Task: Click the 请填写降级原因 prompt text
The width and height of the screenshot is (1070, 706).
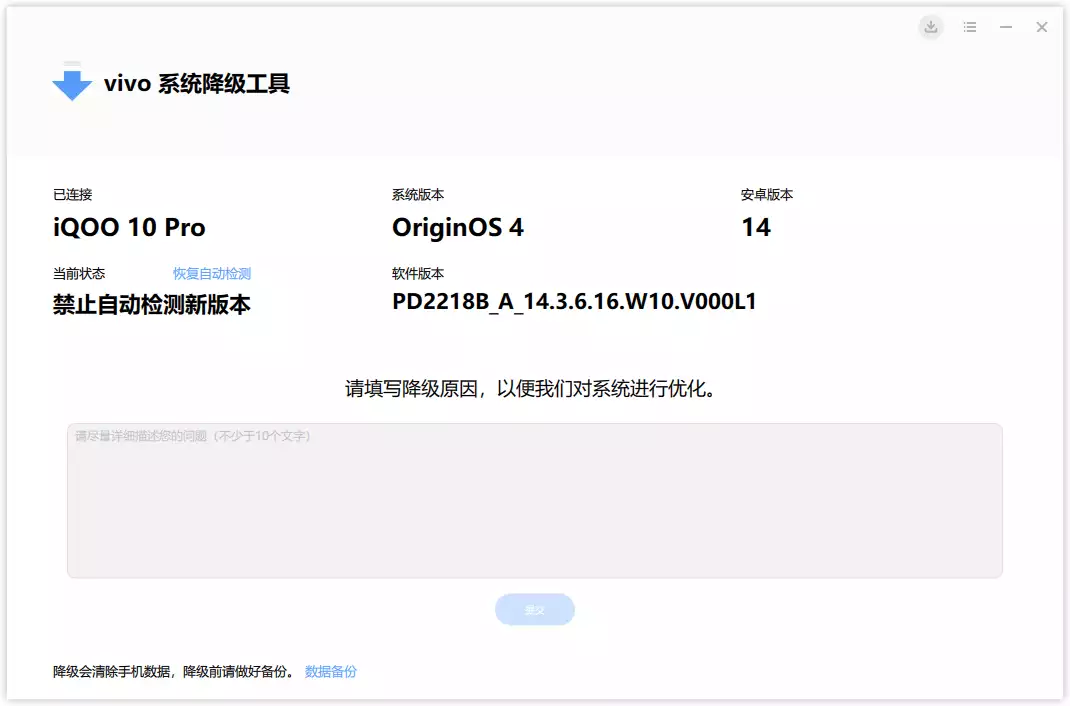Action: coord(531,389)
